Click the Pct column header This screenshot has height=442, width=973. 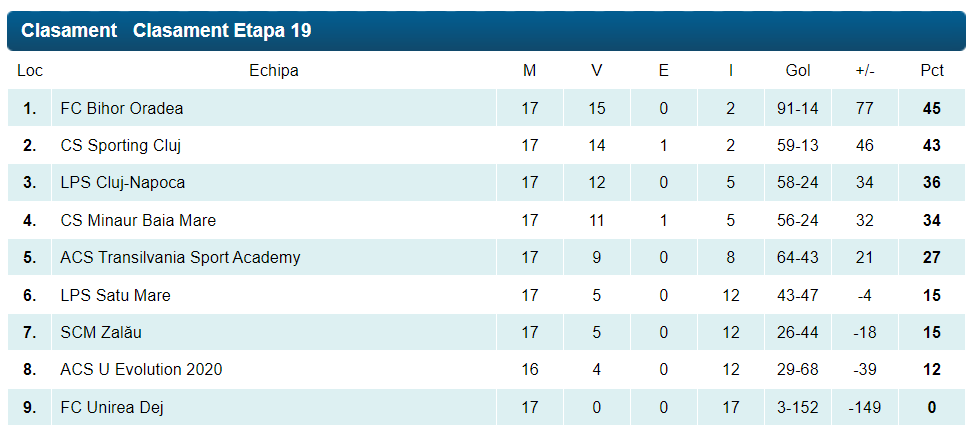932,71
